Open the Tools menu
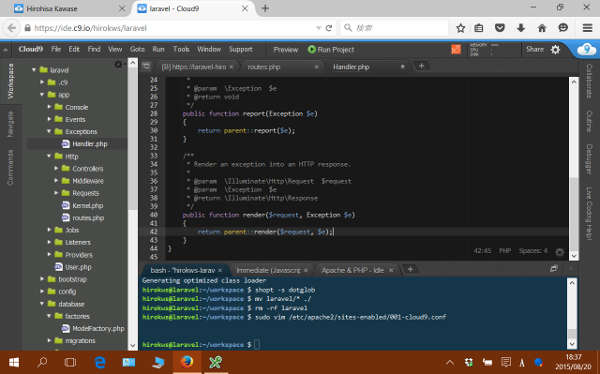 pyautogui.click(x=181, y=49)
